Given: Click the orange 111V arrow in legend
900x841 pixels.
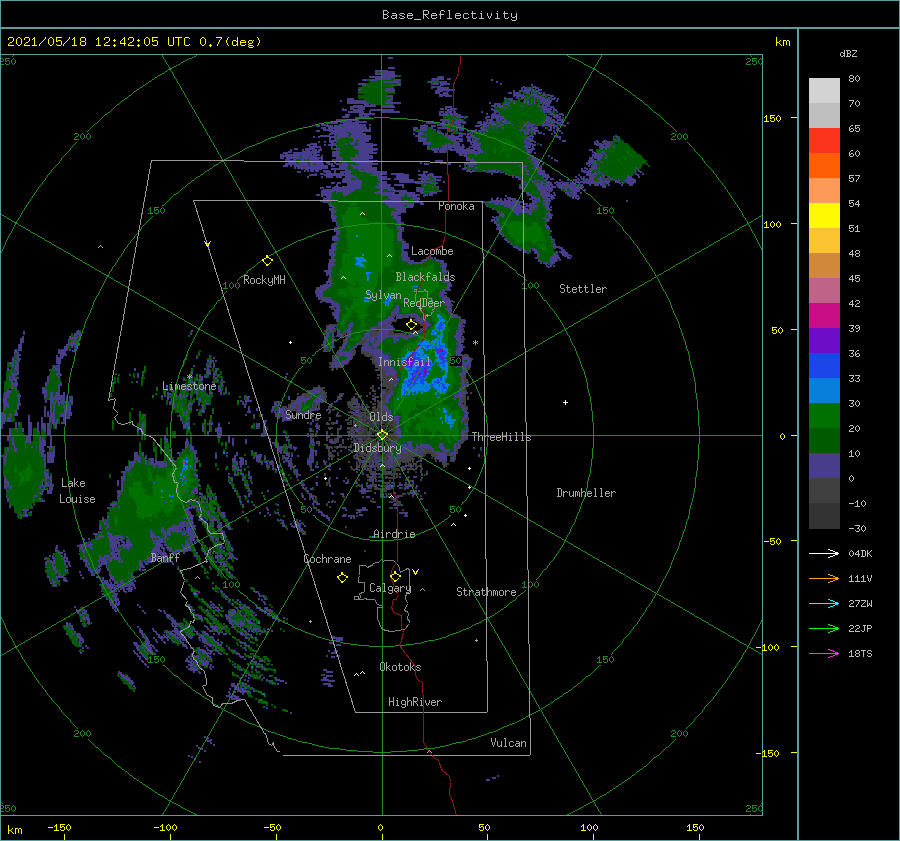Looking at the screenshot, I should [x=824, y=579].
